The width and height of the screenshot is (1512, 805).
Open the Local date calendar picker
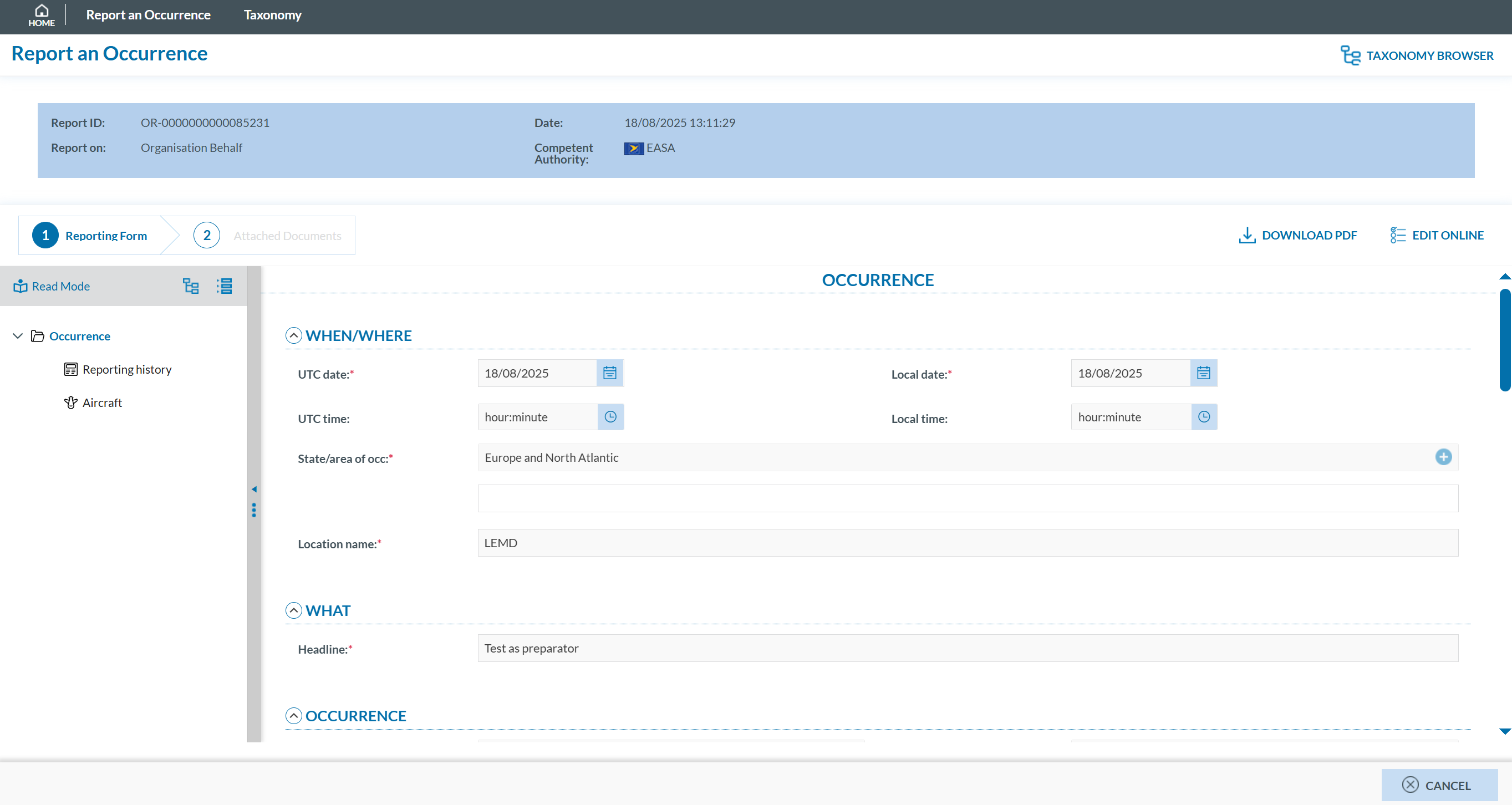click(1203, 373)
